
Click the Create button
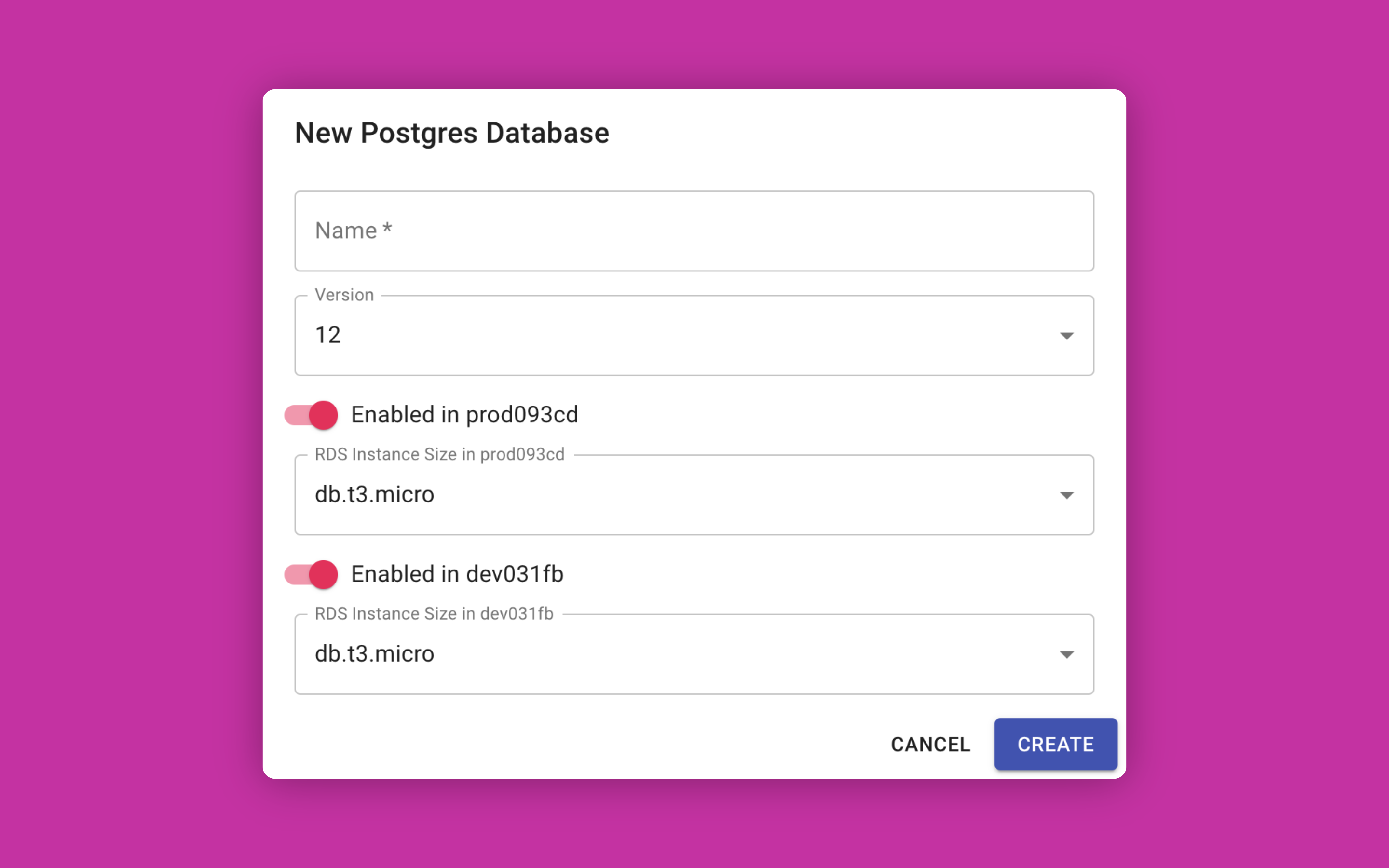point(1055,744)
